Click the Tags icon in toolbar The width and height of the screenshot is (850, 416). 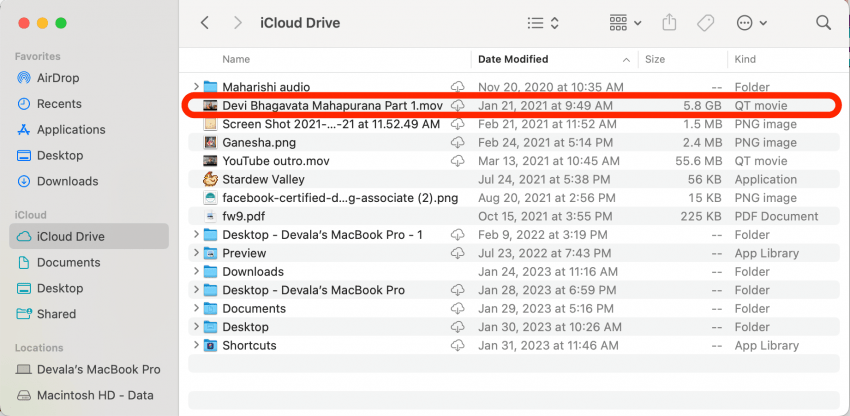pos(706,22)
